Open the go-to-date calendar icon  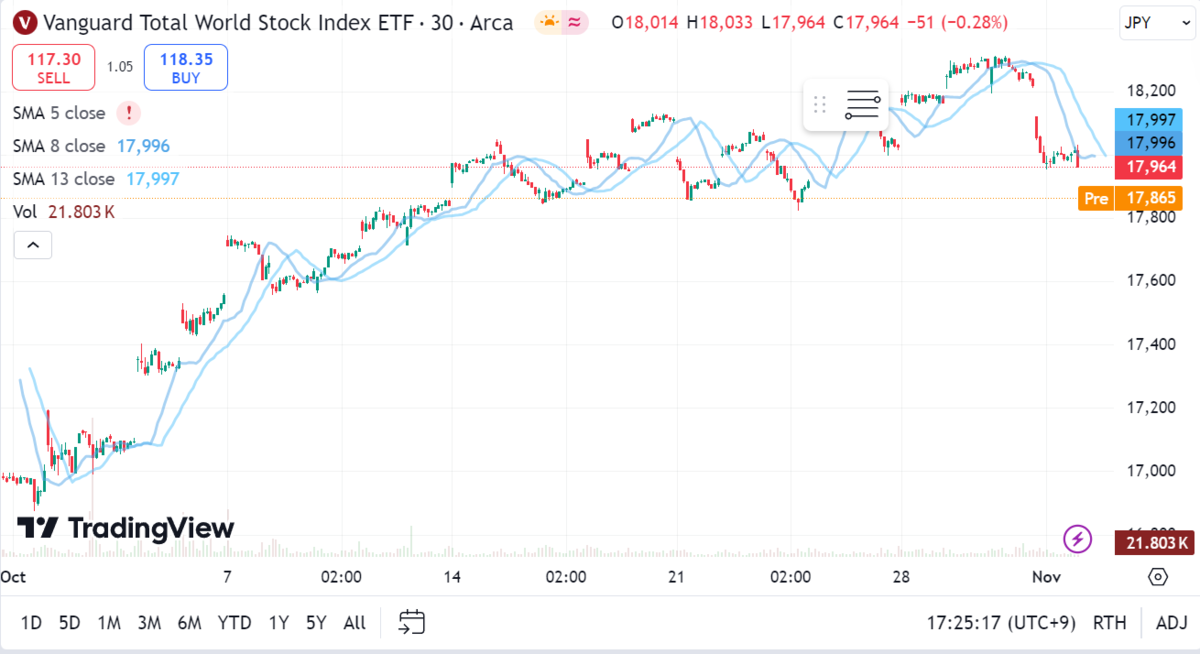pos(412,622)
